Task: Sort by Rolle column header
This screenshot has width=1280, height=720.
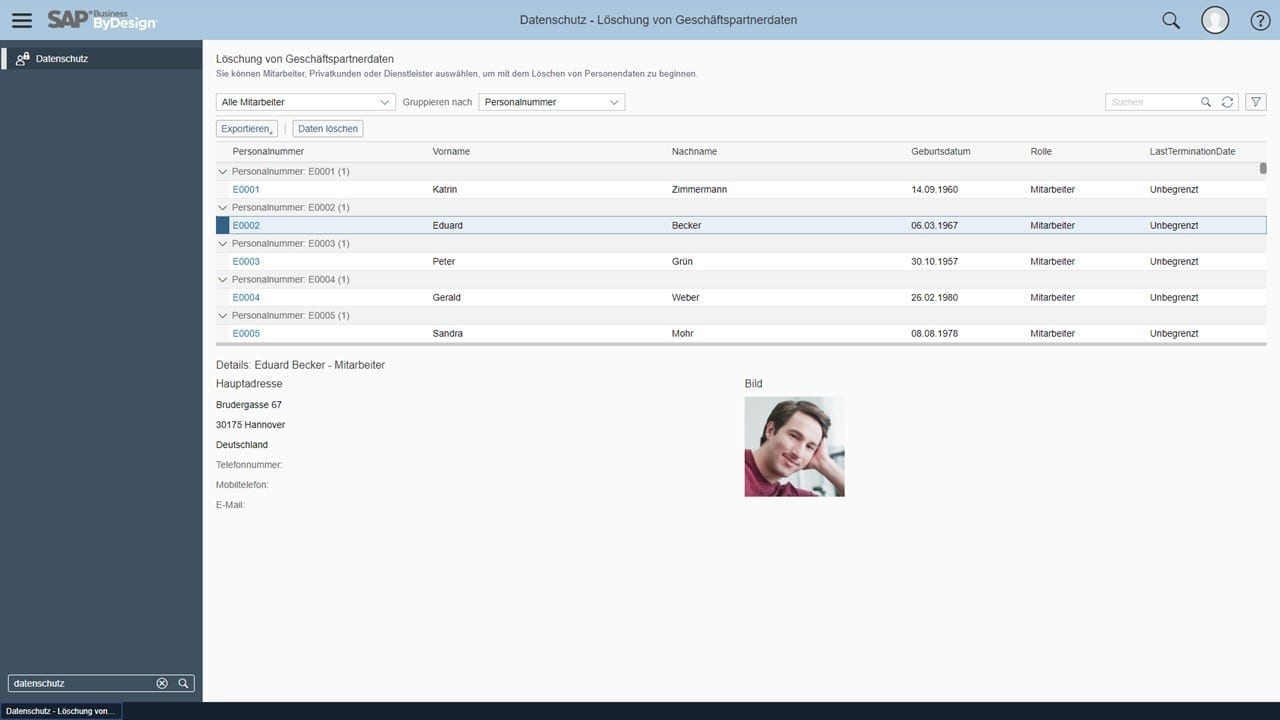Action: pos(1041,152)
